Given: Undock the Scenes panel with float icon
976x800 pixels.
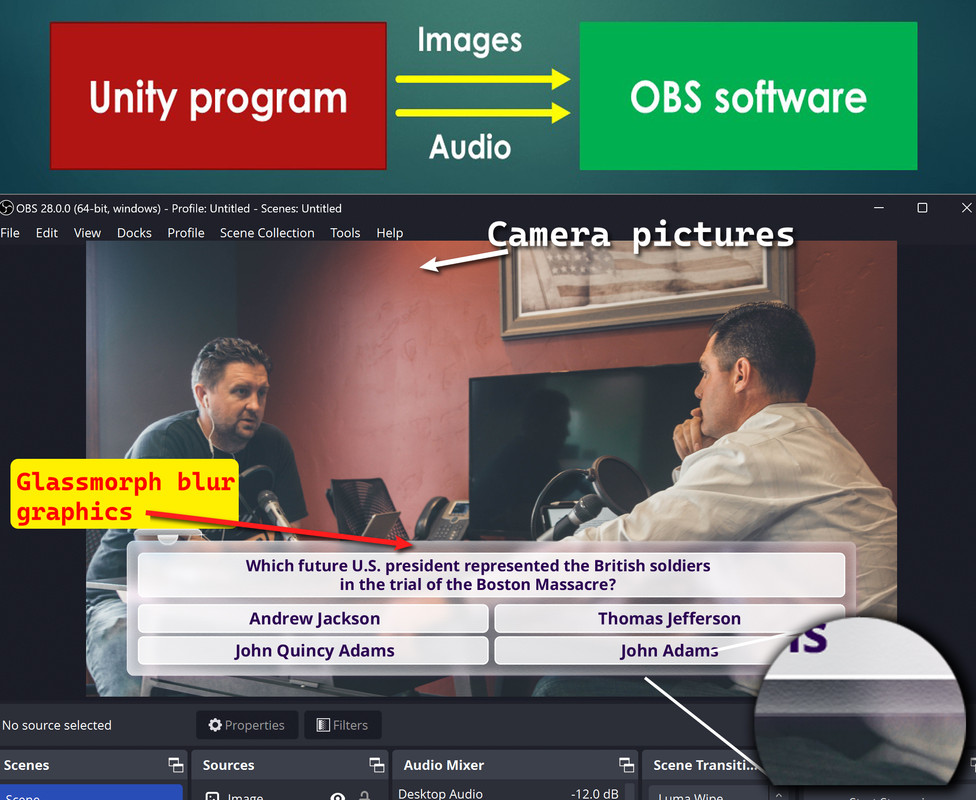Looking at the screenshot, I should coord(176,765).
